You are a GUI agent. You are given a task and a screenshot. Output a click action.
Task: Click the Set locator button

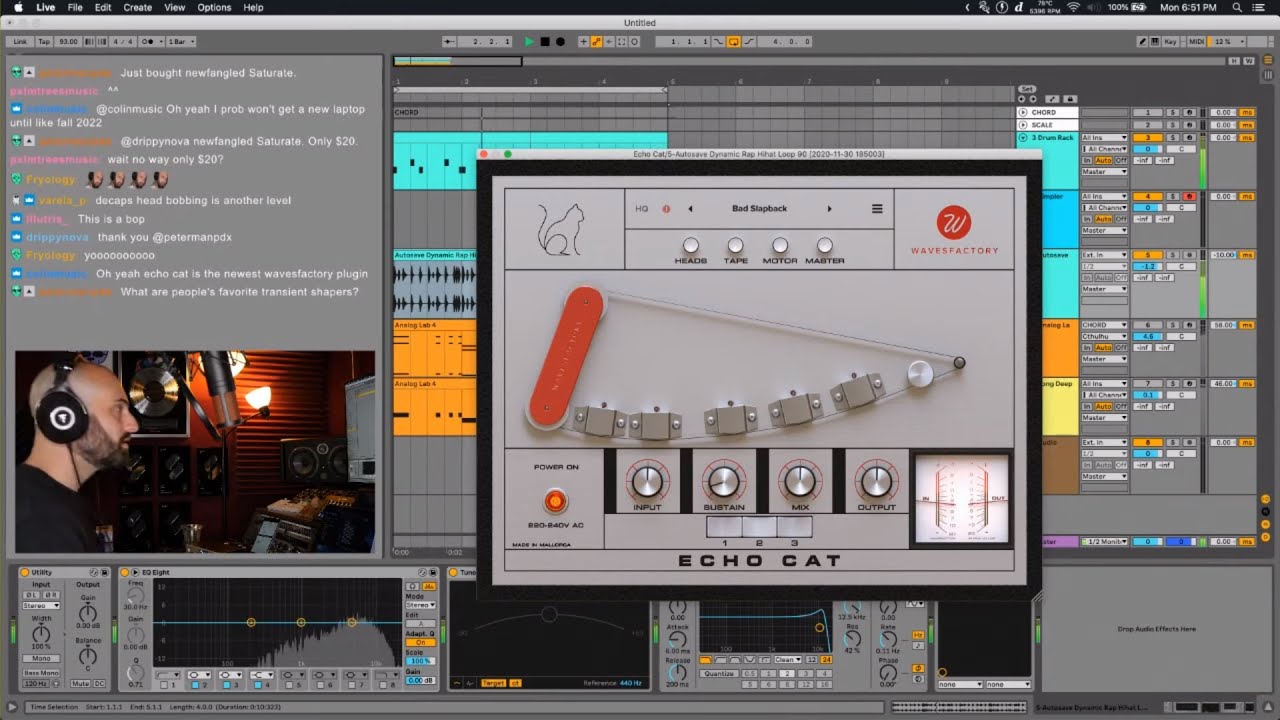click(1027, 89)
